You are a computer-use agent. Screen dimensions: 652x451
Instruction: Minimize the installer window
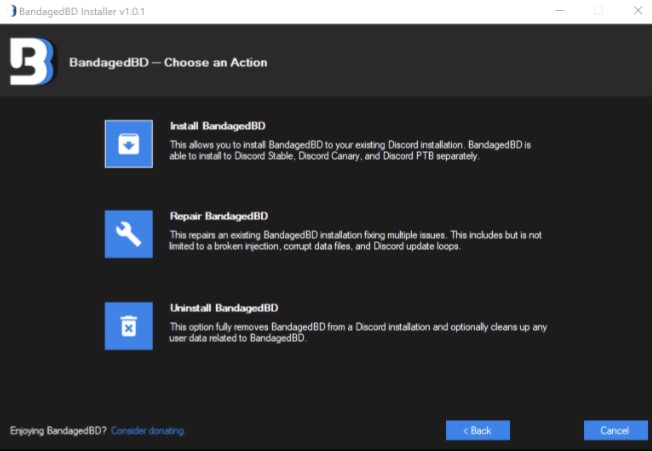tap(560, 11)
